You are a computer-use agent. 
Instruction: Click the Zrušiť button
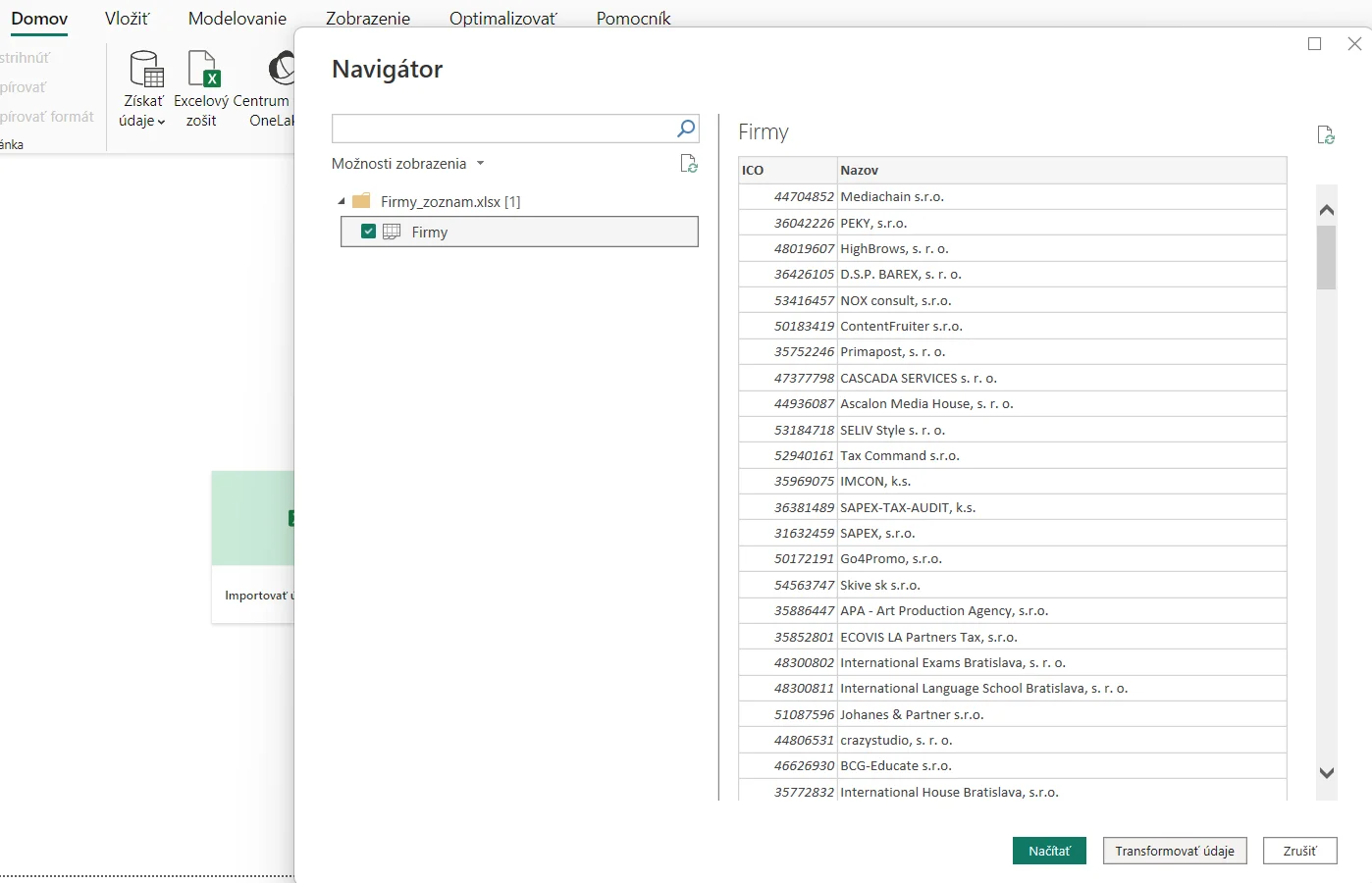click(1299, 851)
